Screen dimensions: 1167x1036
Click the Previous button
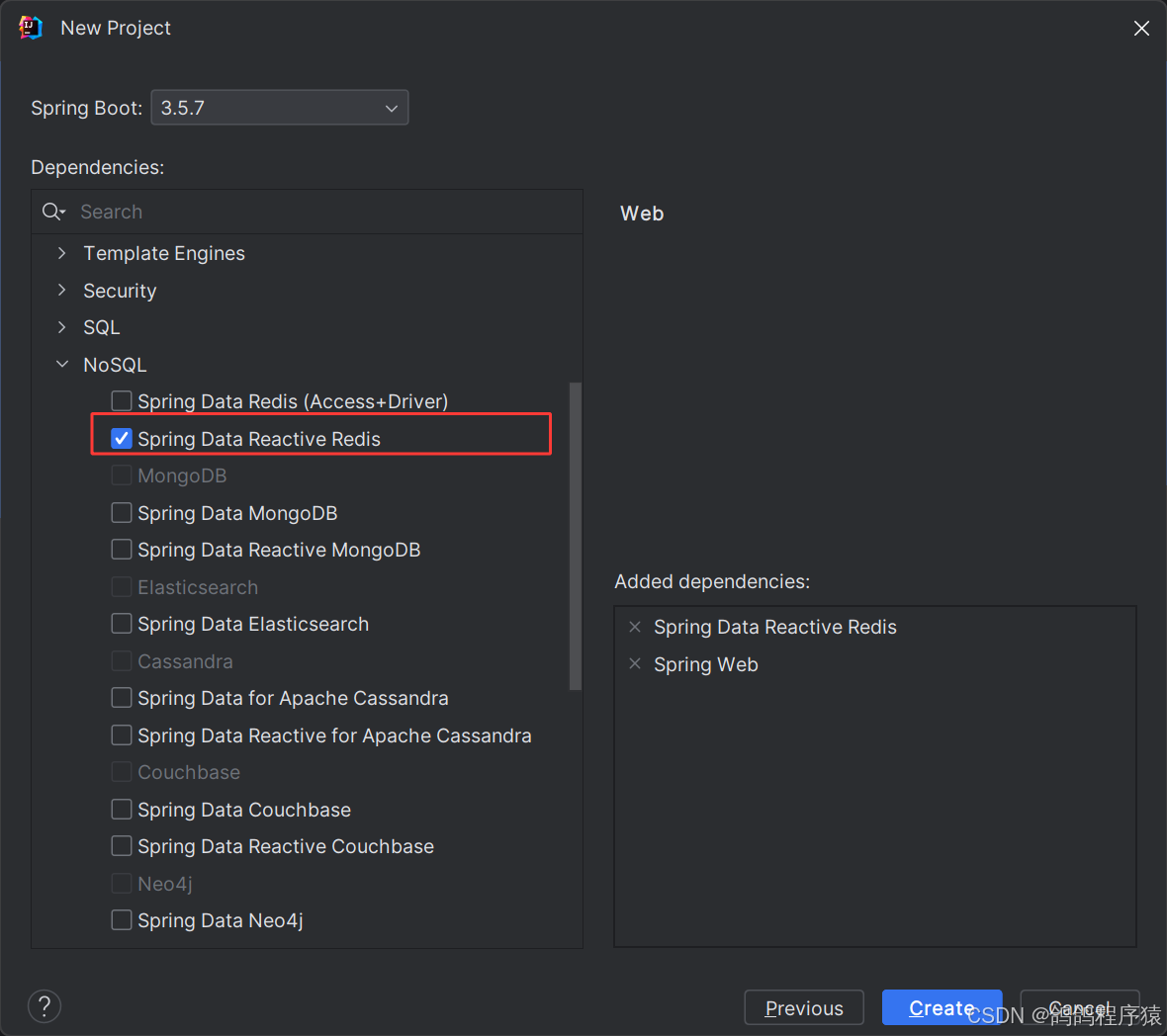(804, 1007)
